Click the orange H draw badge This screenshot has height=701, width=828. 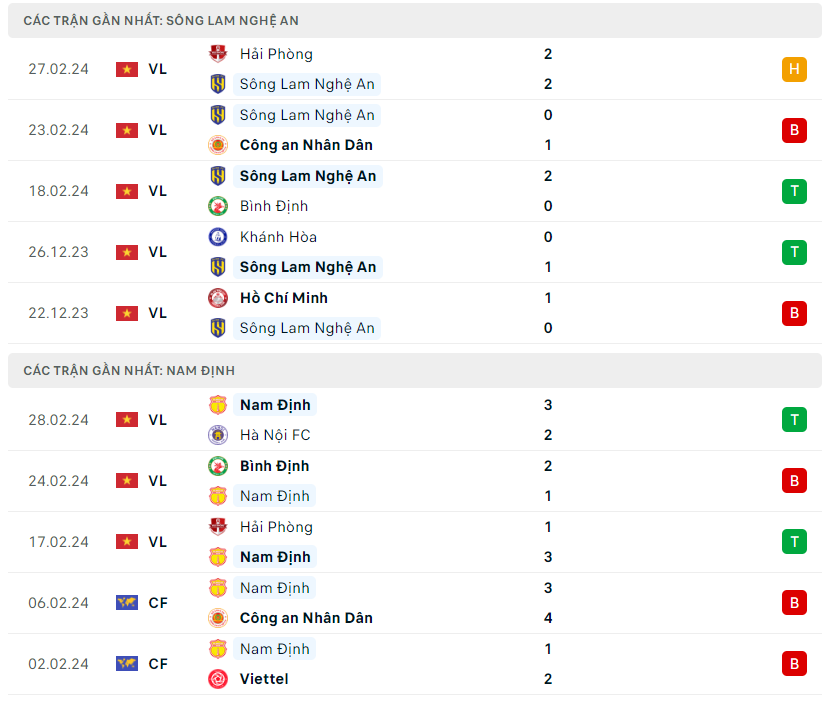pos(794,69)
